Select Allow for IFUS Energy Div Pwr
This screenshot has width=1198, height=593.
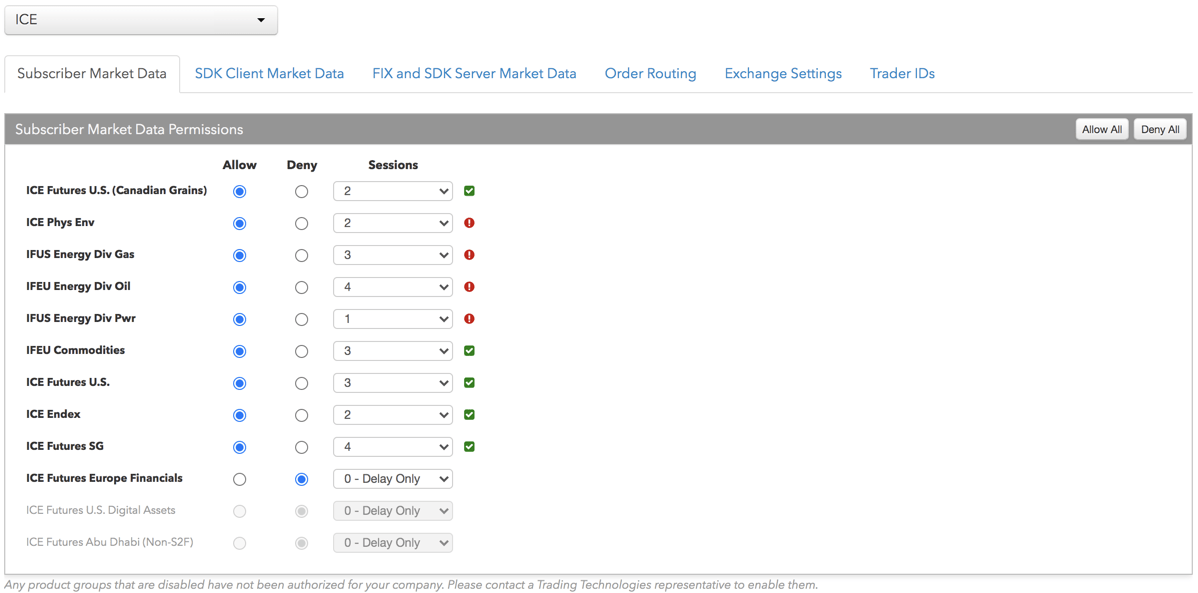click(x=240, y=319)
